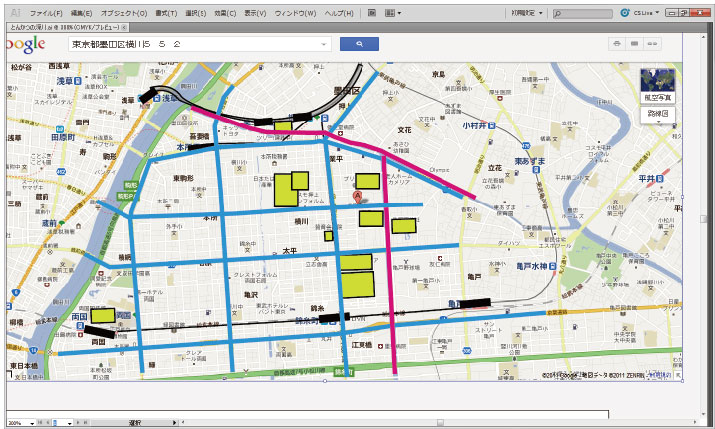
Task: Open the Arrange Documents layout icon
Action: pyautogui.click(x=389, y=13)
